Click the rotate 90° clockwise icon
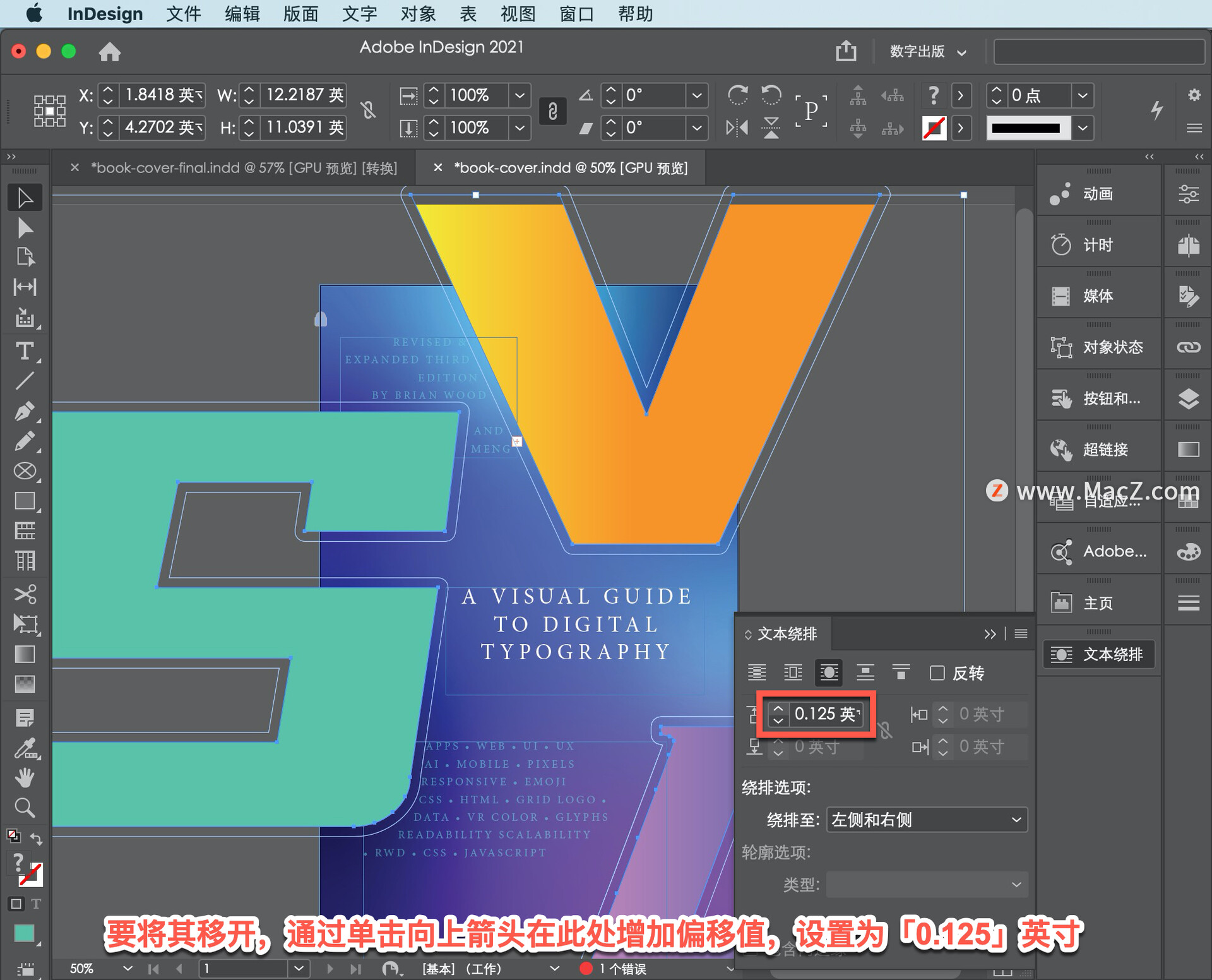Viewport: 1212px width, 980px height. tap(737, 95)
